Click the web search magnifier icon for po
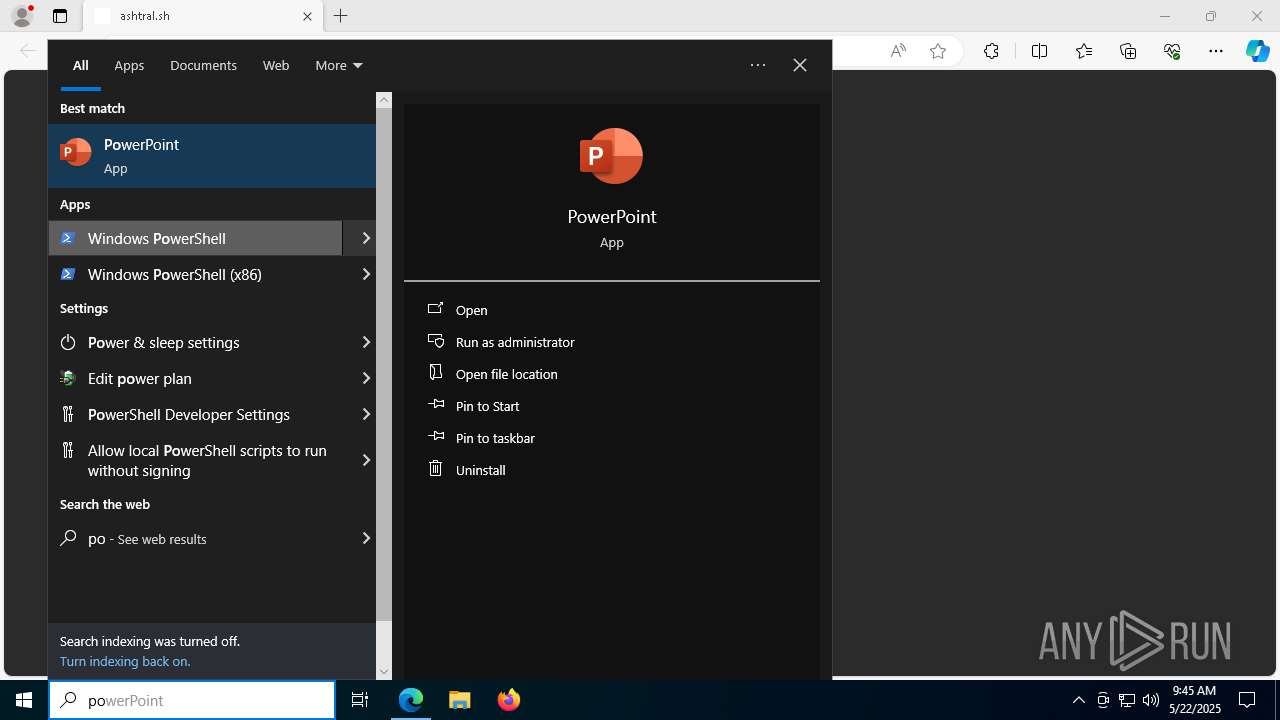This screenshot has width=1280, height=720. tap(68, 538)
